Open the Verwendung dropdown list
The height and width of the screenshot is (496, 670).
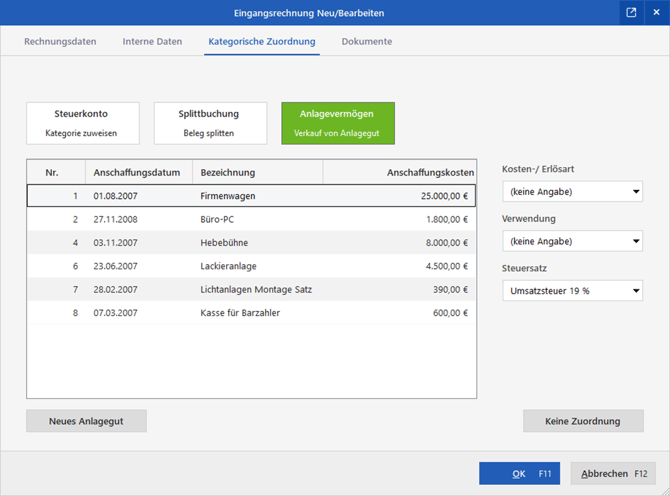click(572, 241)
